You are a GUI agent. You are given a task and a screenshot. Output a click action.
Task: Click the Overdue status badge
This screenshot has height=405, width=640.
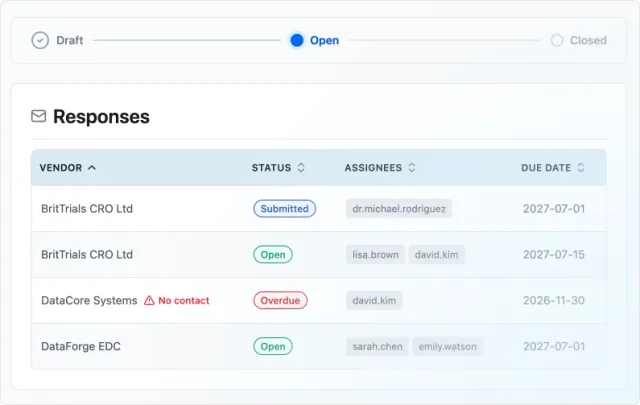pos(280,300)
